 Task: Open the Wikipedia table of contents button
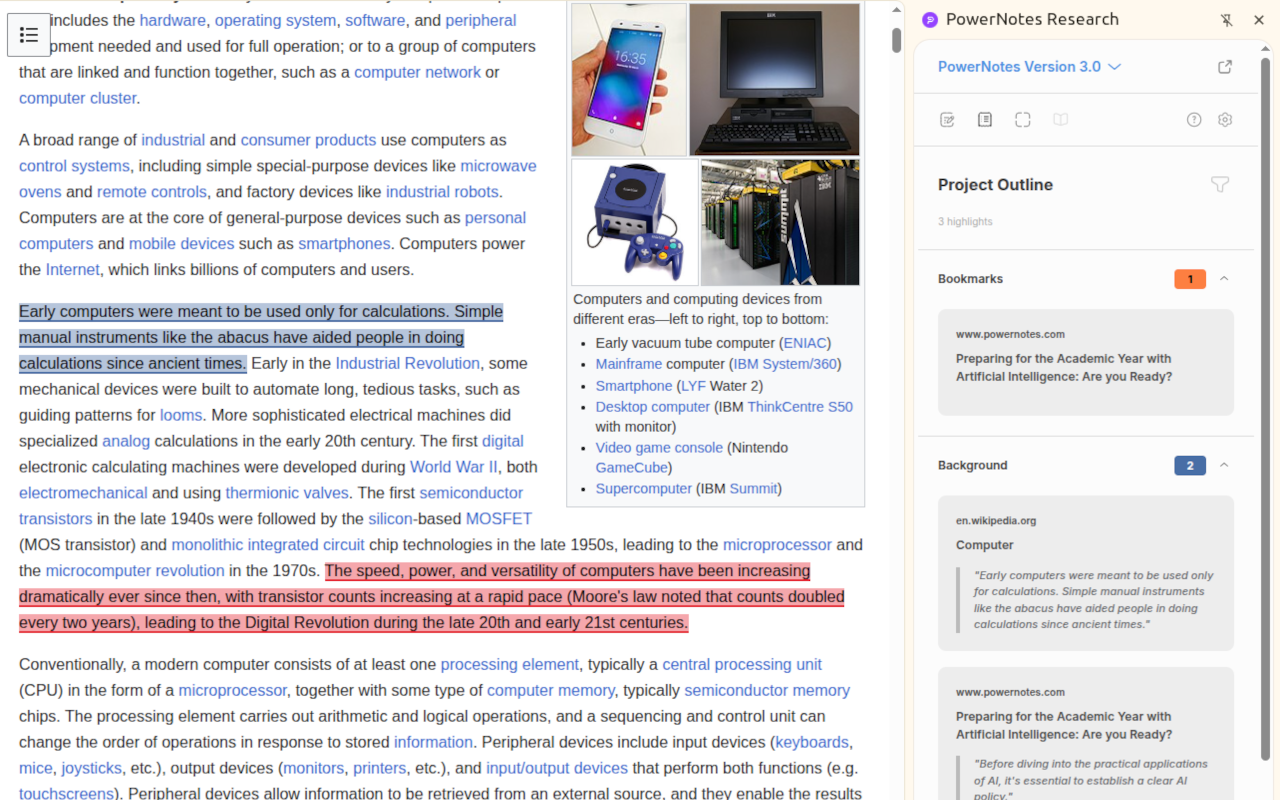click(x=29, y=35)
